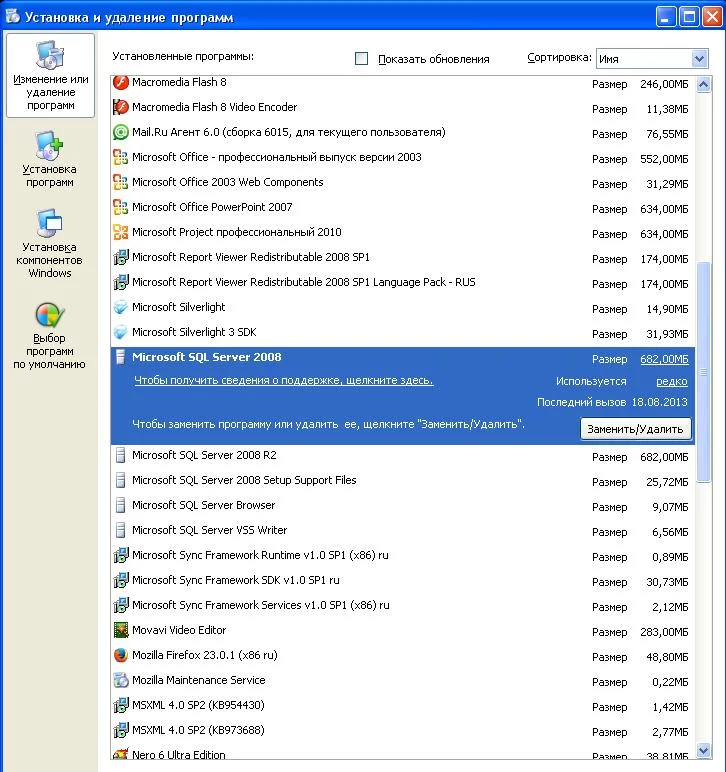Click the Mozilla Firefox 23.0.1 icon

[121, 656]
